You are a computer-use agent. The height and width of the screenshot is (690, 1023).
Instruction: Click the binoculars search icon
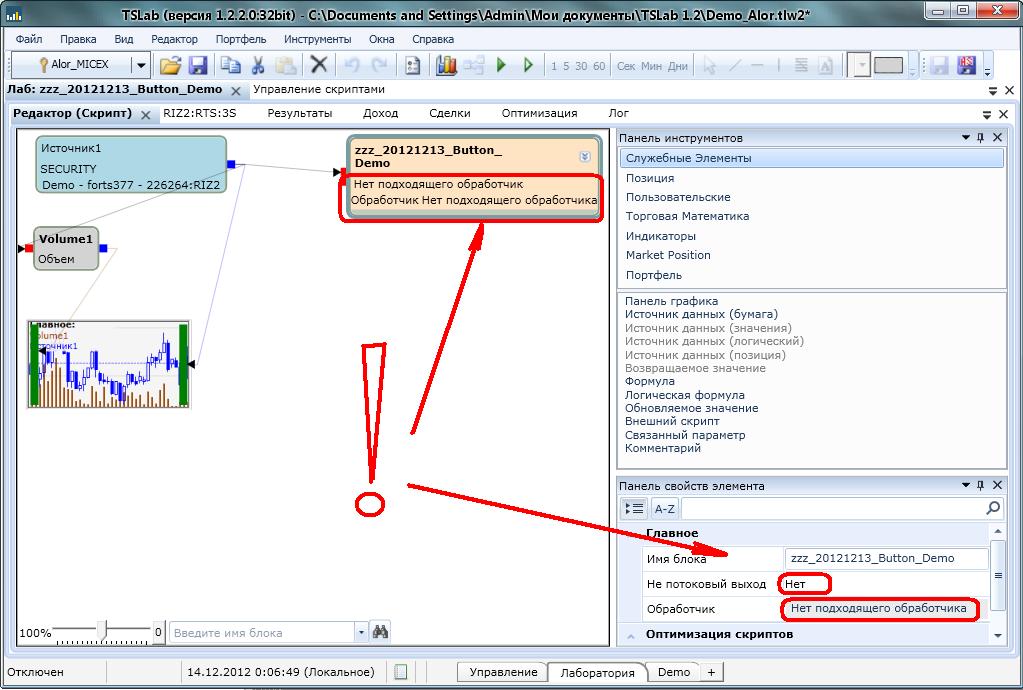[x=380, y=632]
